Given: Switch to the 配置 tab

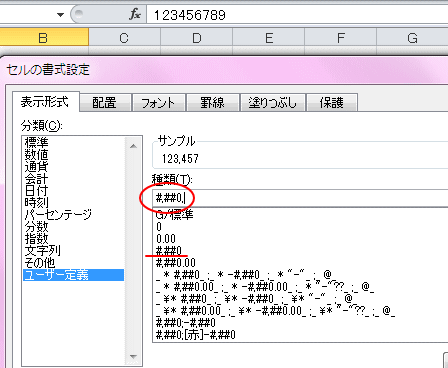Looking at the screenshot, I should pos(105,103).
